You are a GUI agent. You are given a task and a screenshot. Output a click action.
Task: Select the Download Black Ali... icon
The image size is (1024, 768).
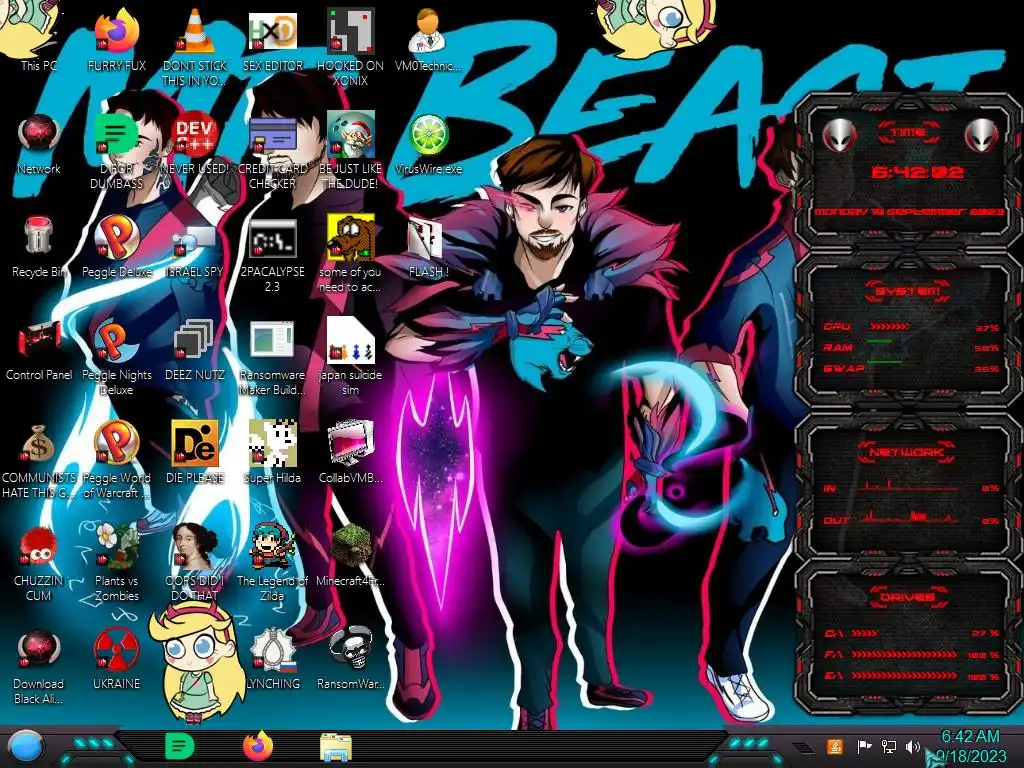39,649
